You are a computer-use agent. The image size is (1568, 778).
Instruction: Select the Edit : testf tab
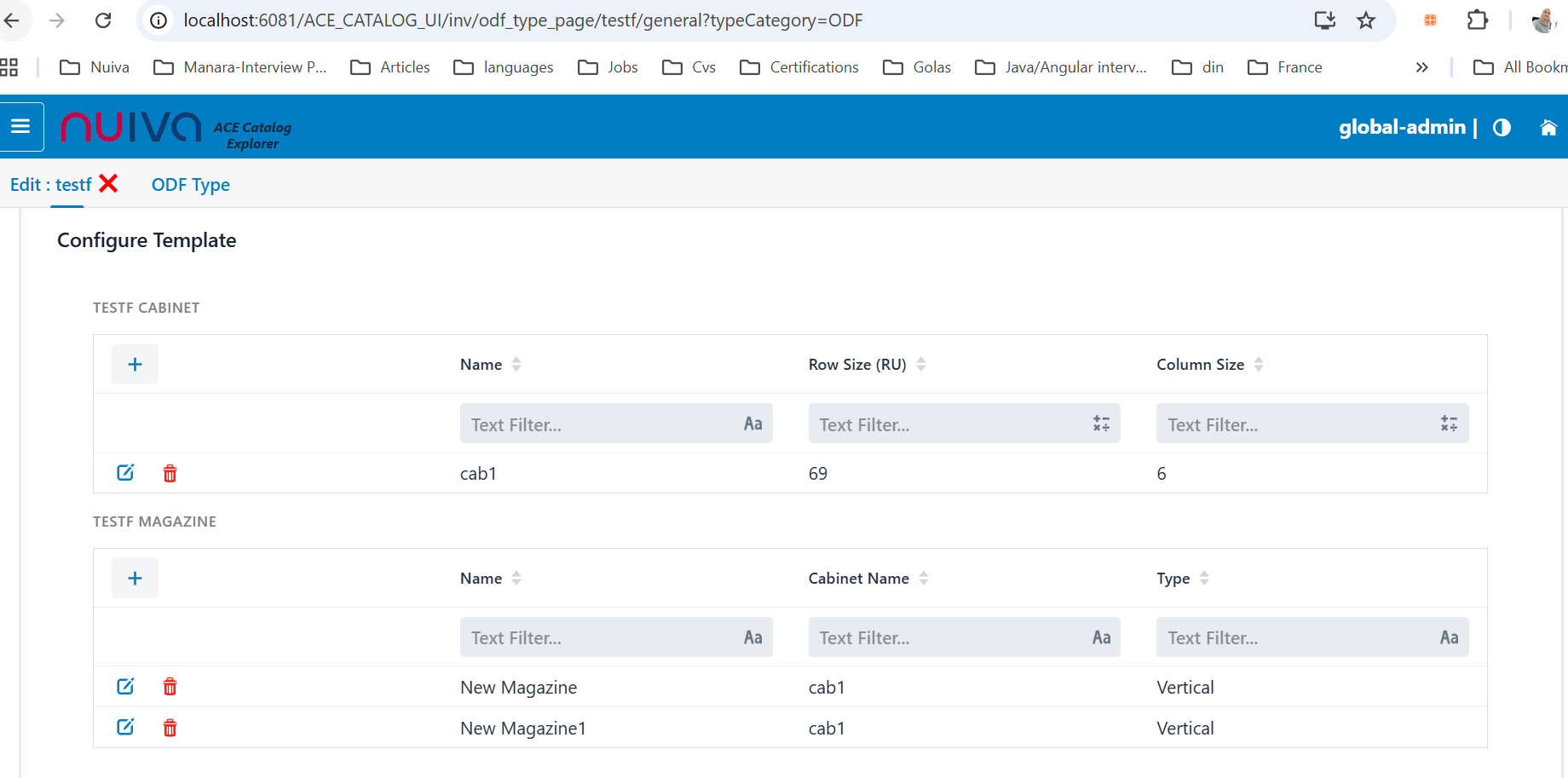50,185
